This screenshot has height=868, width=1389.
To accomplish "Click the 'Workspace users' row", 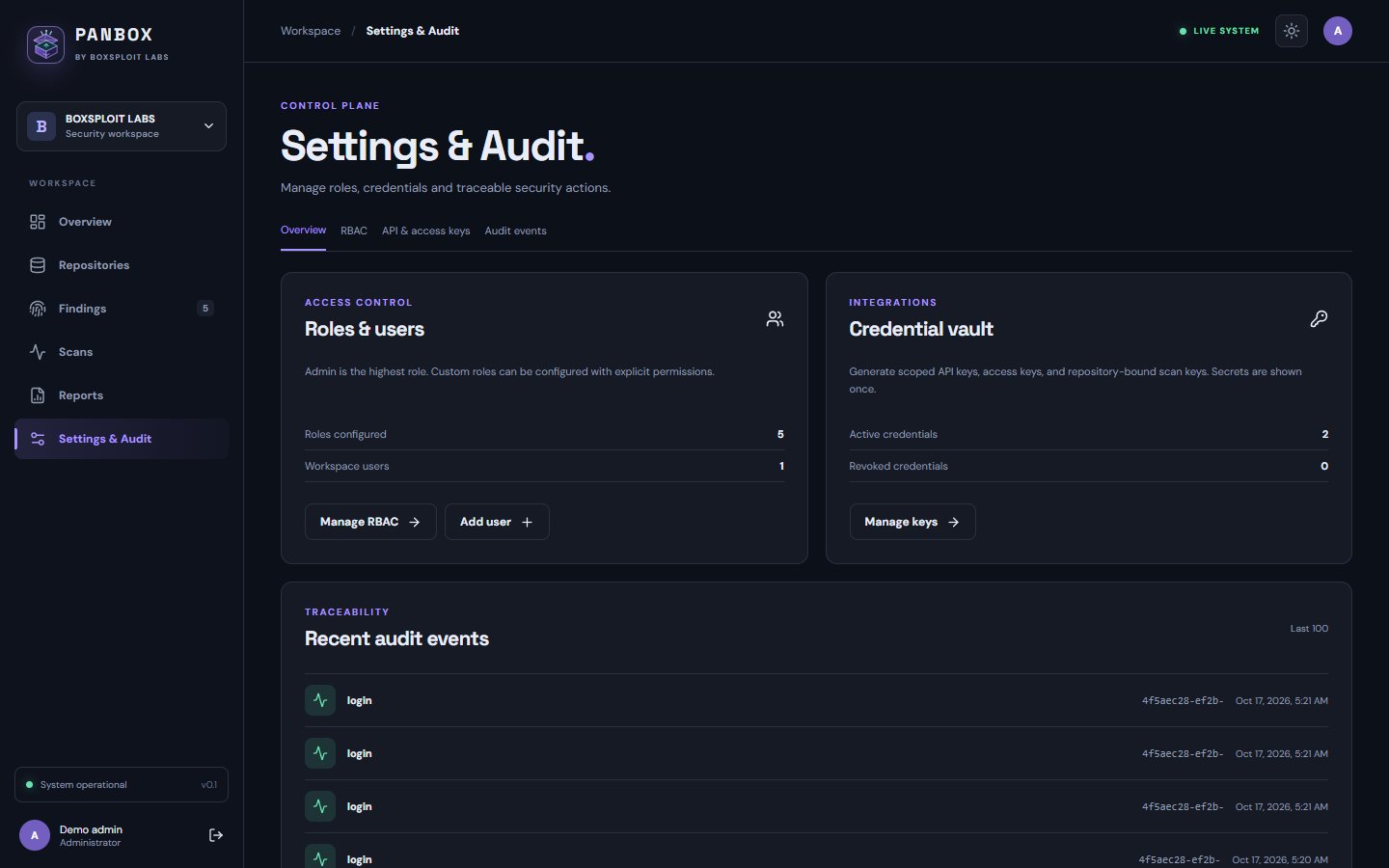I will click(544, 466).
